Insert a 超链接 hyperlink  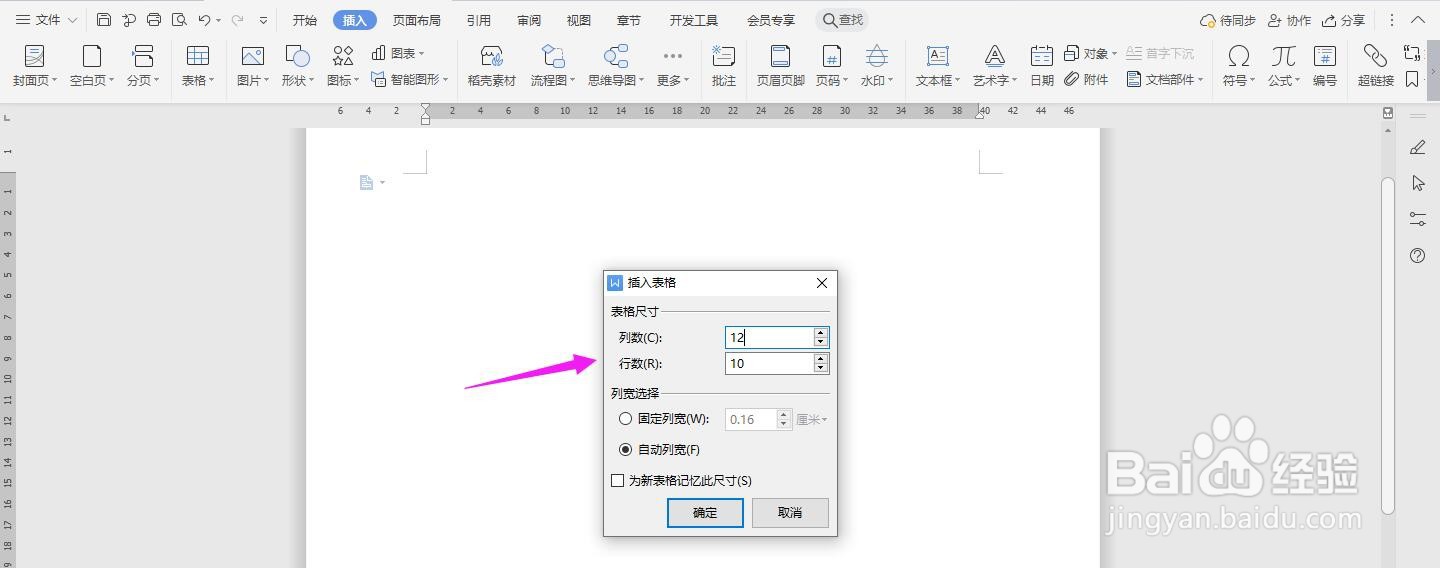click(x=1376, y=66)
